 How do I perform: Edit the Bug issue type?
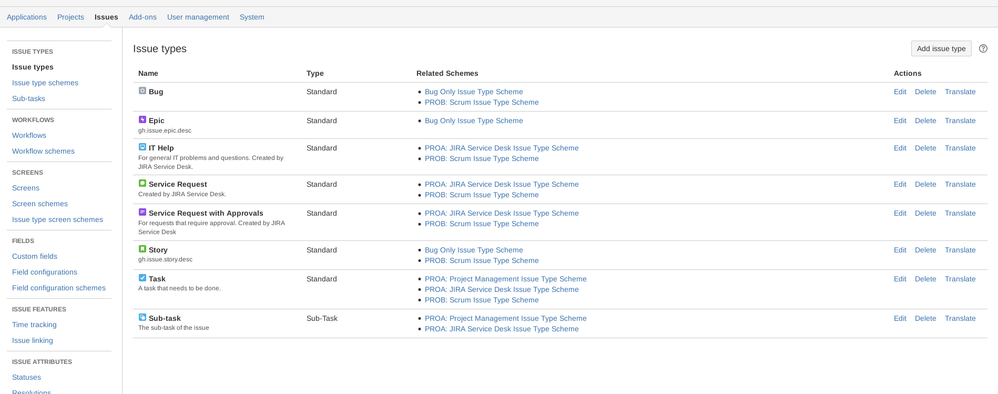coord(899,92)
